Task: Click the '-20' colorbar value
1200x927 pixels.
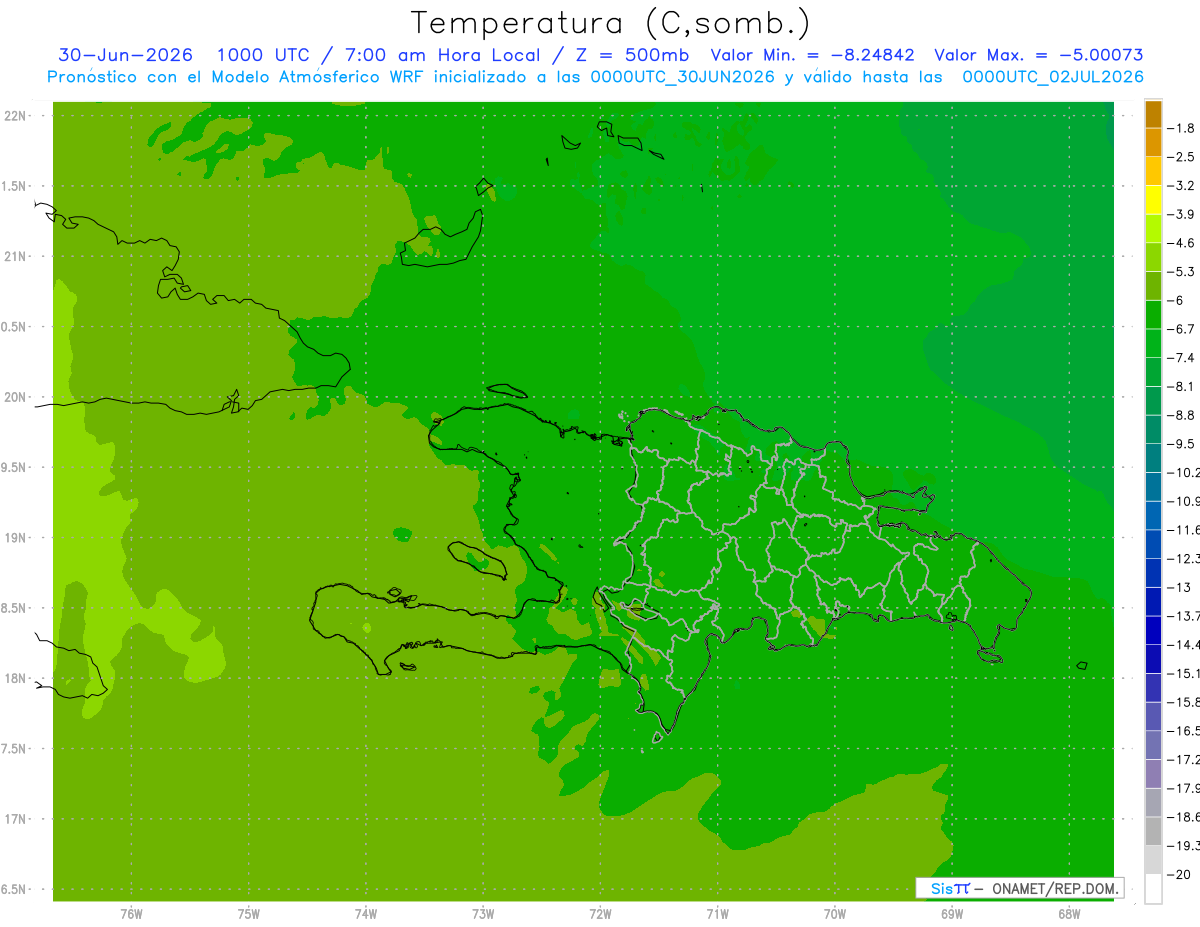Action: [x=1180, y=874]
